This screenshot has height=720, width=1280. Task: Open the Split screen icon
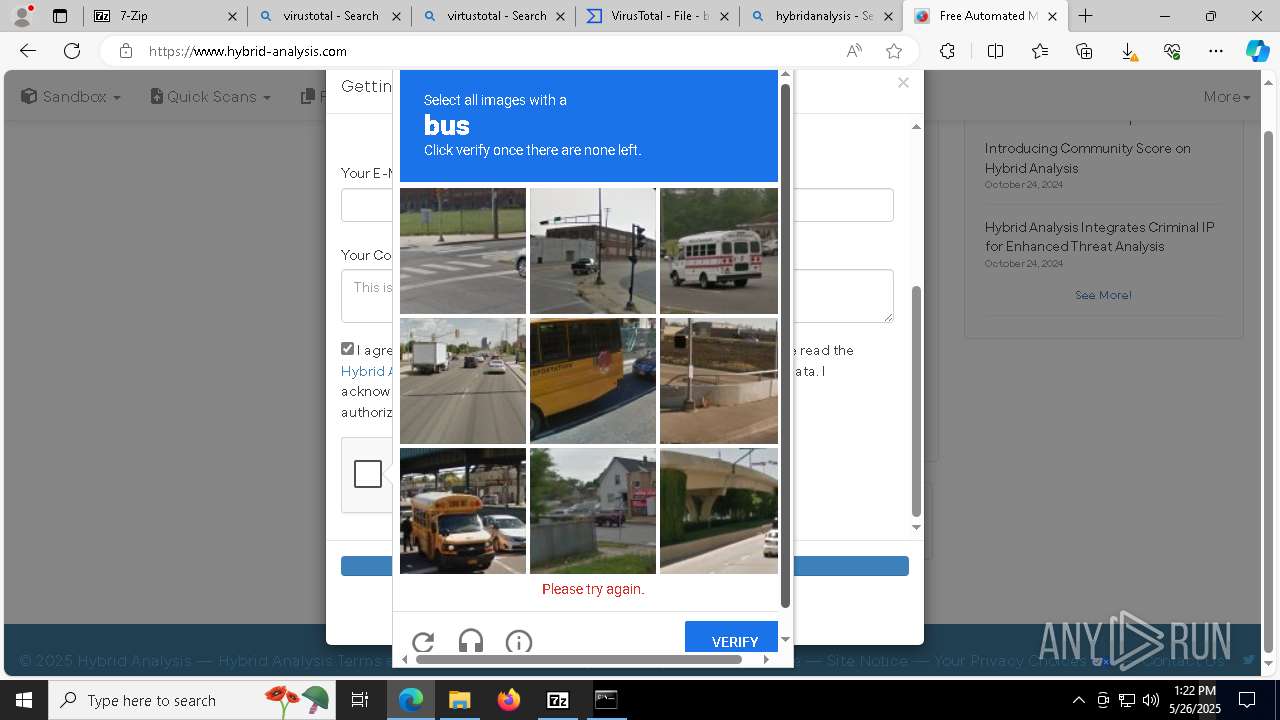click(x=995, y=51)
